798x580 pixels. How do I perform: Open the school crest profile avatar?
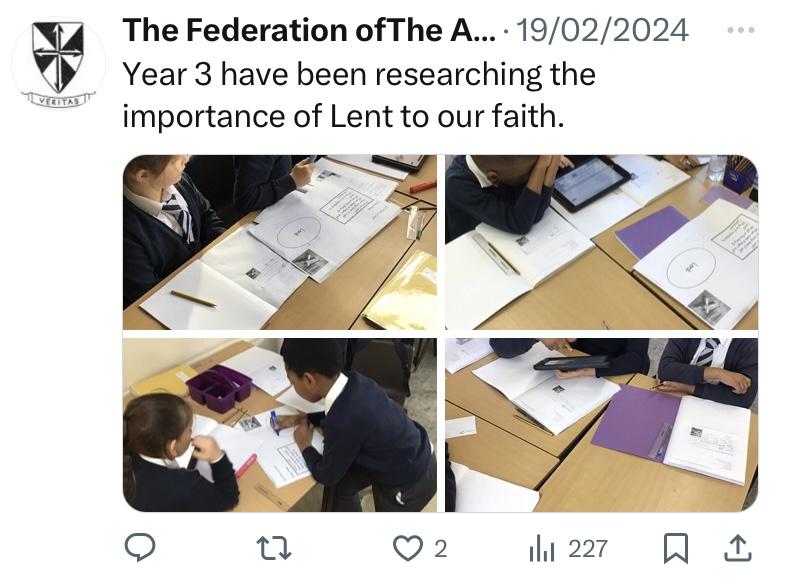click(x=58, y=59)
